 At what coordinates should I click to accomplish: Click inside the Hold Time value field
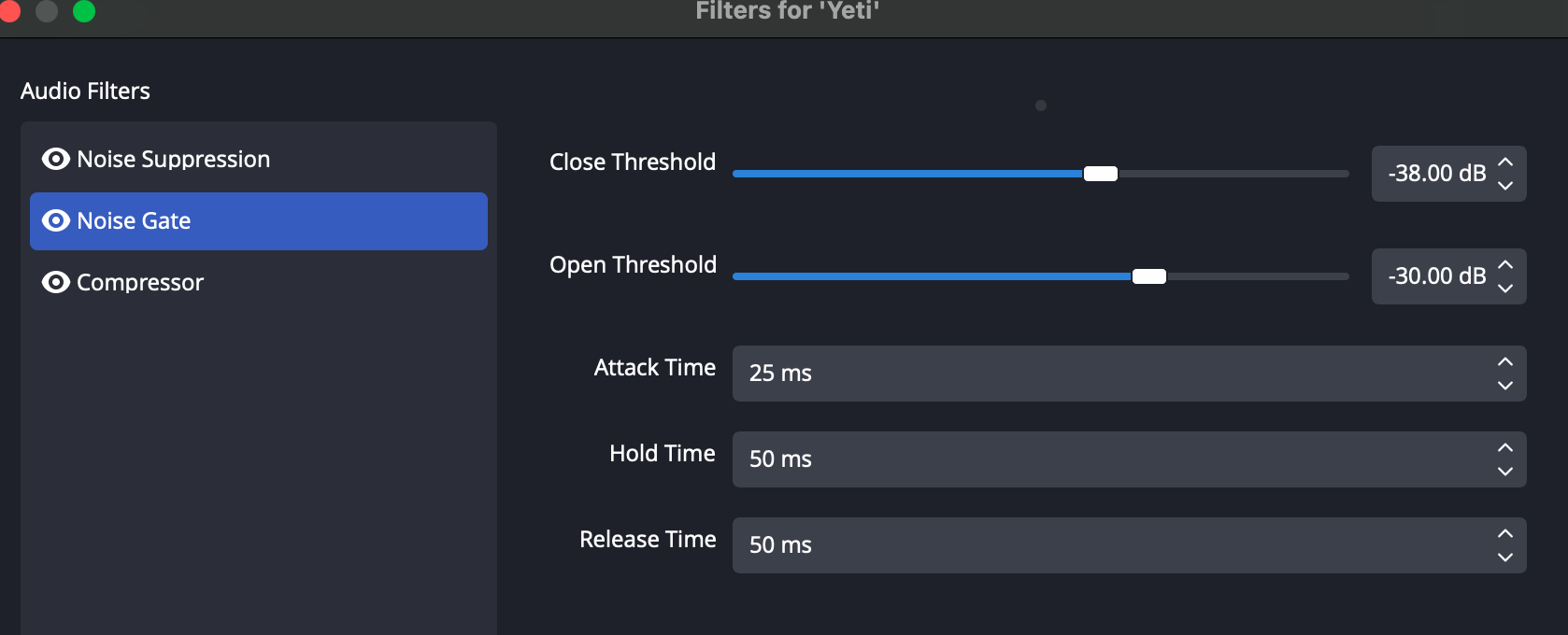[x=1028, y=459]
